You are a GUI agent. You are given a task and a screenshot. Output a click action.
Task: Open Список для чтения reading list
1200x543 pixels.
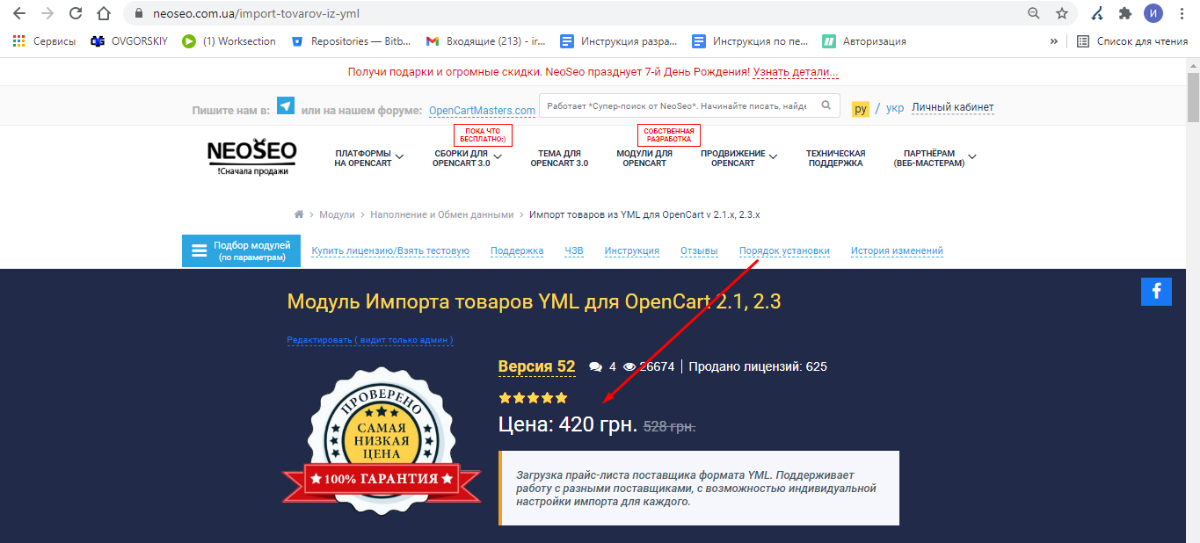tap(1132, 41)
